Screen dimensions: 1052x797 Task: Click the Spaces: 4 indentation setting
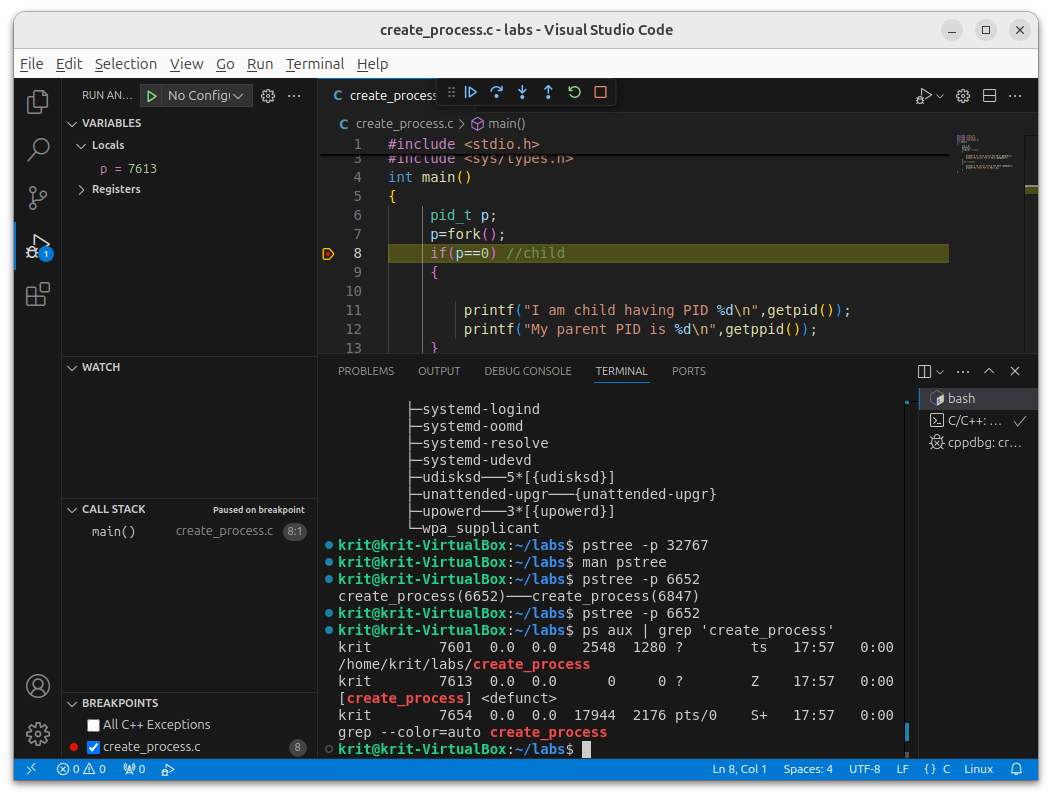tap(808, 769)
